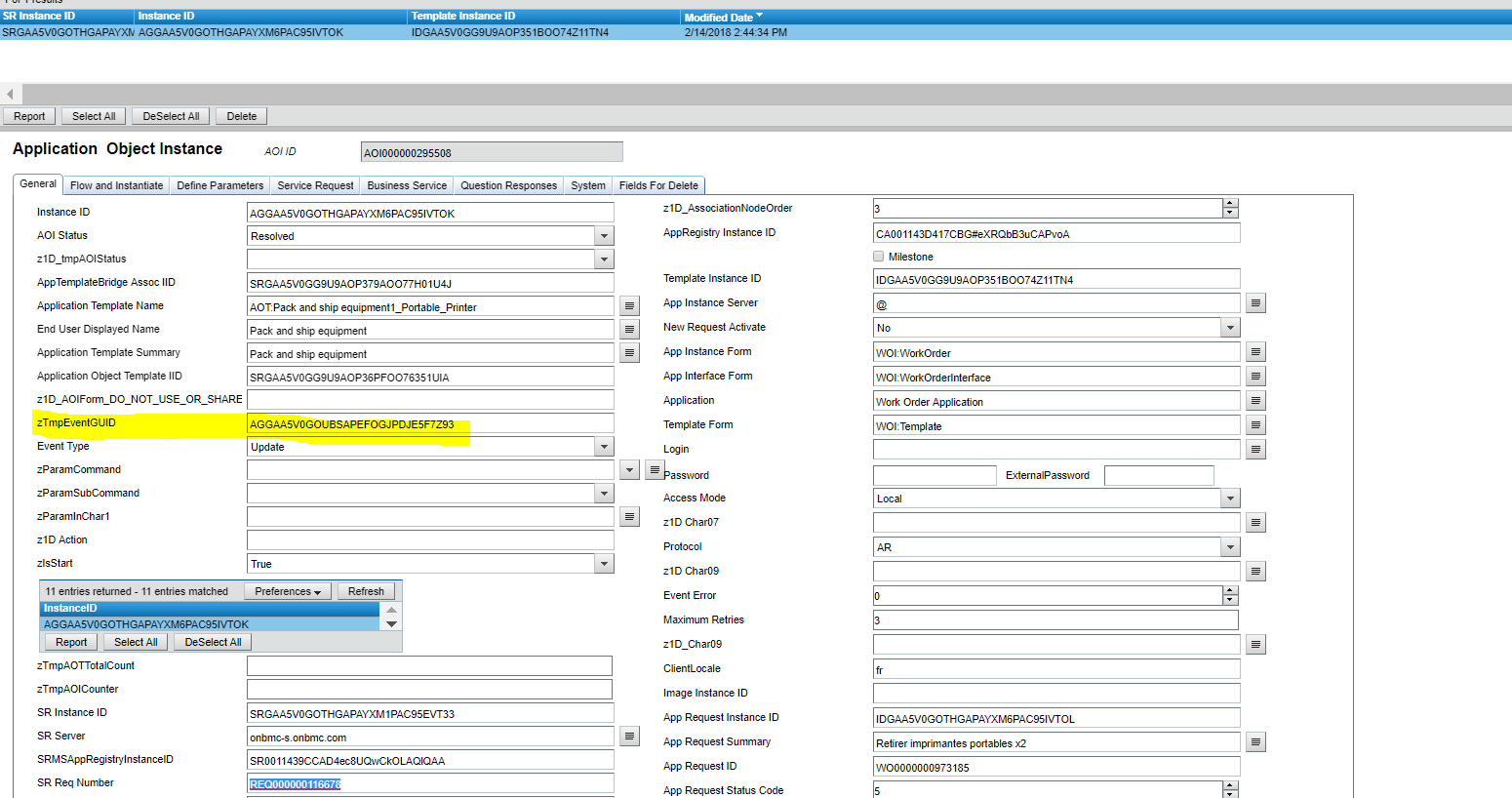The width and height of the screenshot is (1512, 798).
Task: Switch to the Business Service tab
Action: coord(407,185)
